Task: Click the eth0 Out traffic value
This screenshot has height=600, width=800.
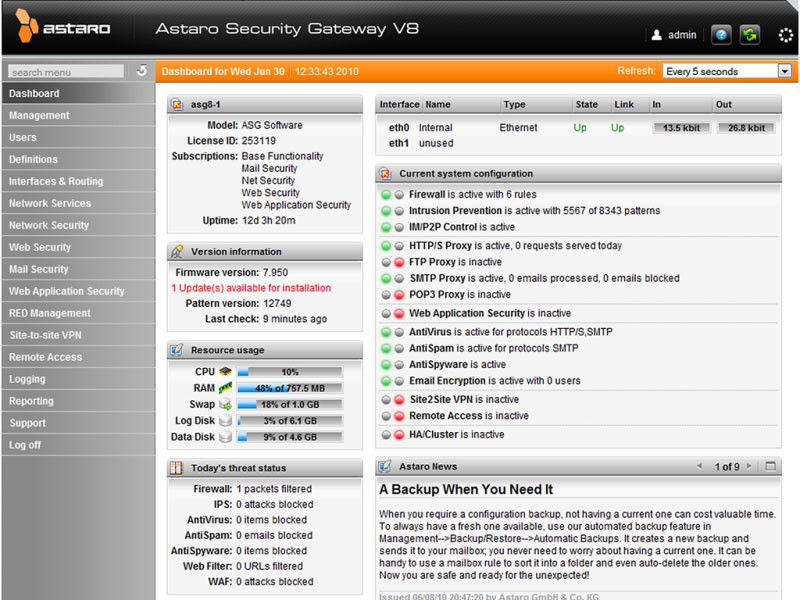Action: [x=746, y=128]
